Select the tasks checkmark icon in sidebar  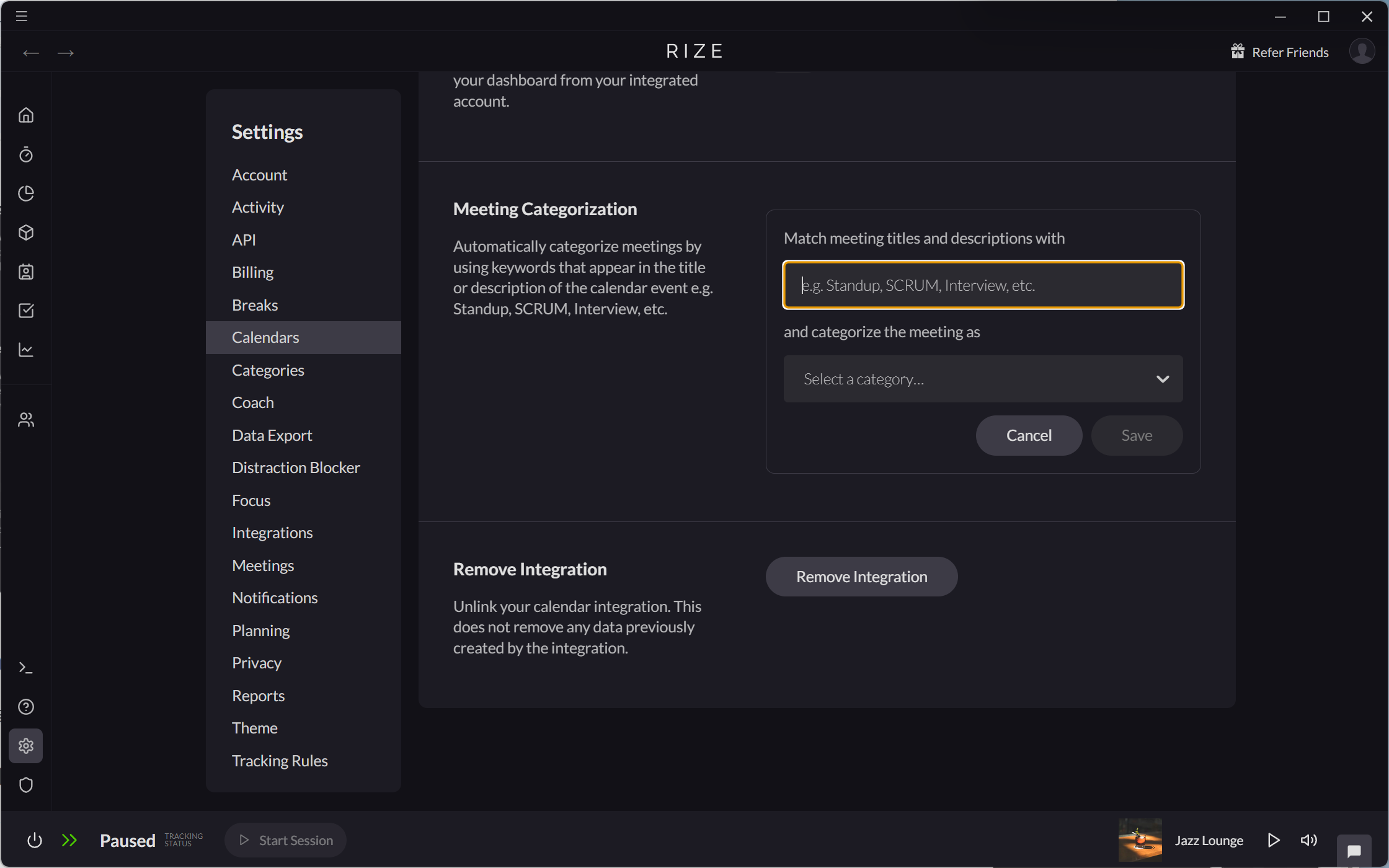26,311
